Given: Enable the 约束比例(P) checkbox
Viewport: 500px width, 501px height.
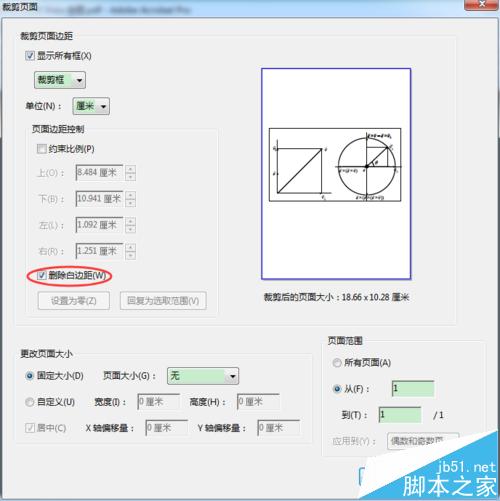Looking at the screenshot, I should [x=42, y=149].
